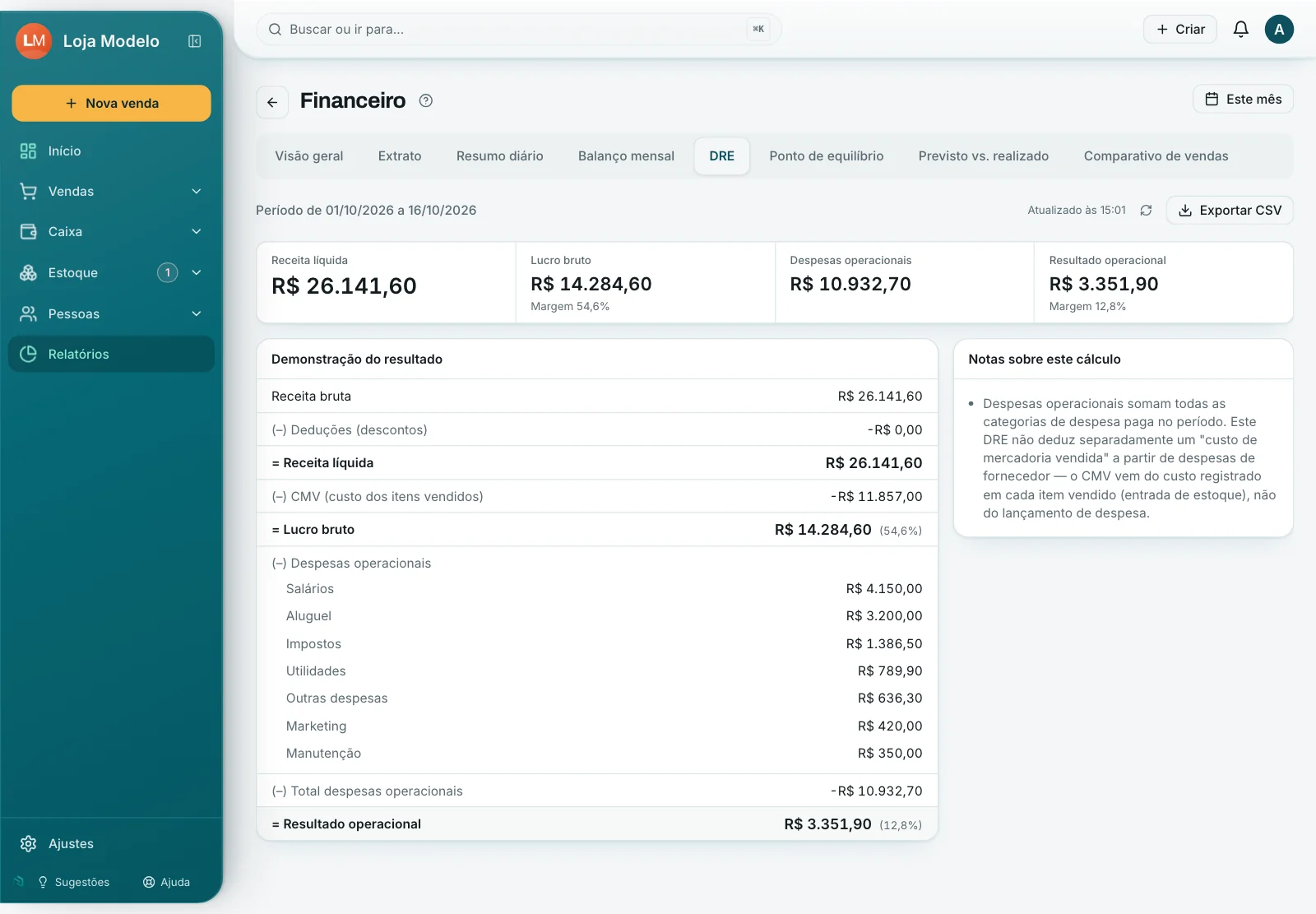Open Relatórios in the sidebar
1316x914 pixels.
coord(112,354)
